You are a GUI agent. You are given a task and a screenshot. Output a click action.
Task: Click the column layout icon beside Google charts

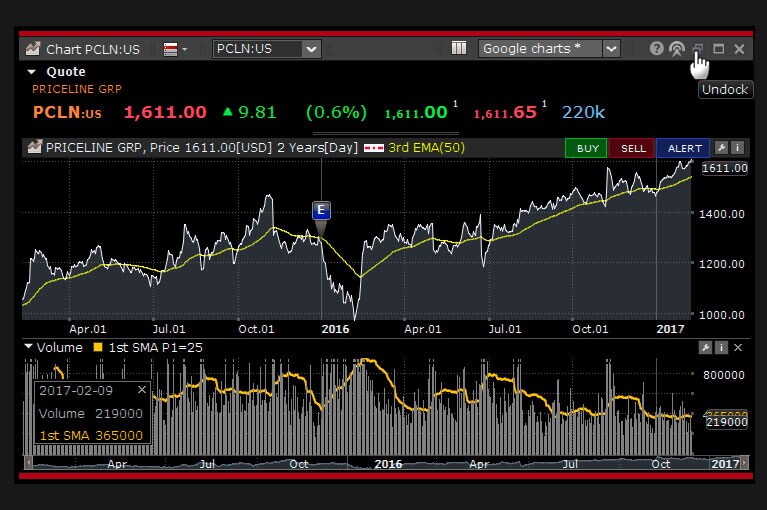click(x=459, y=48)
